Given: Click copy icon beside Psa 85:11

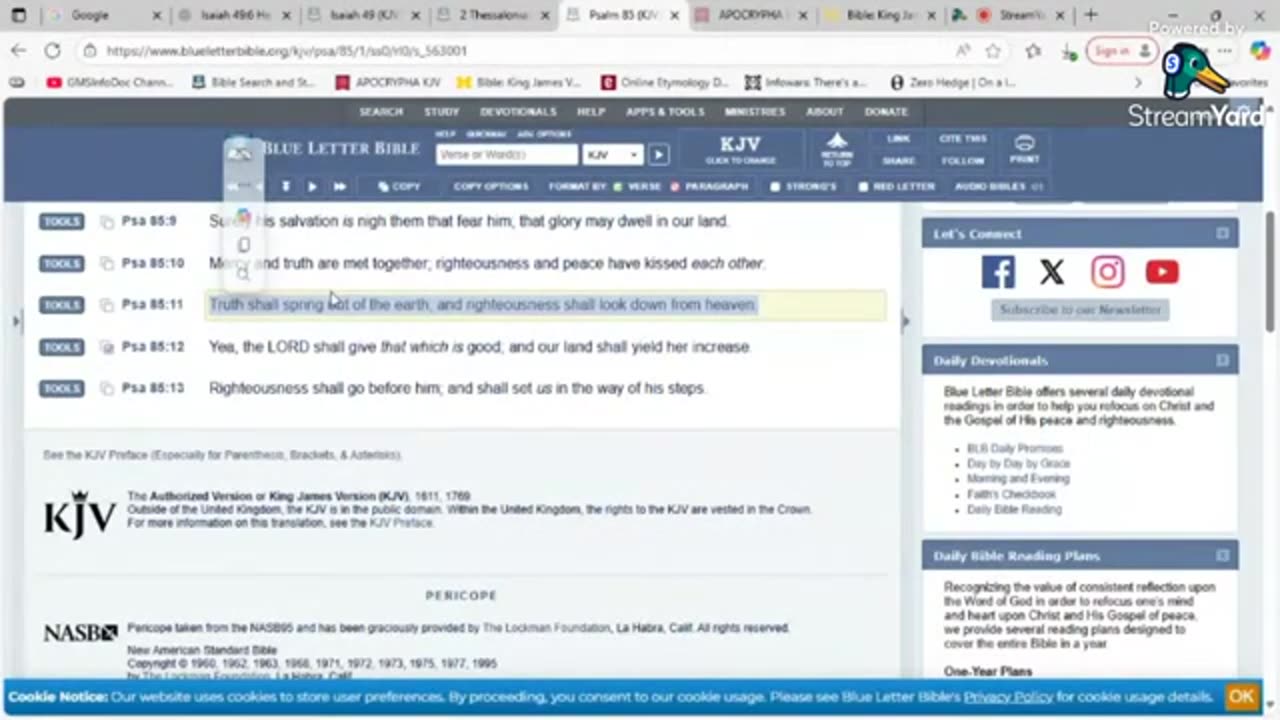Looking at the screenshot, I should tap(107, 305).
